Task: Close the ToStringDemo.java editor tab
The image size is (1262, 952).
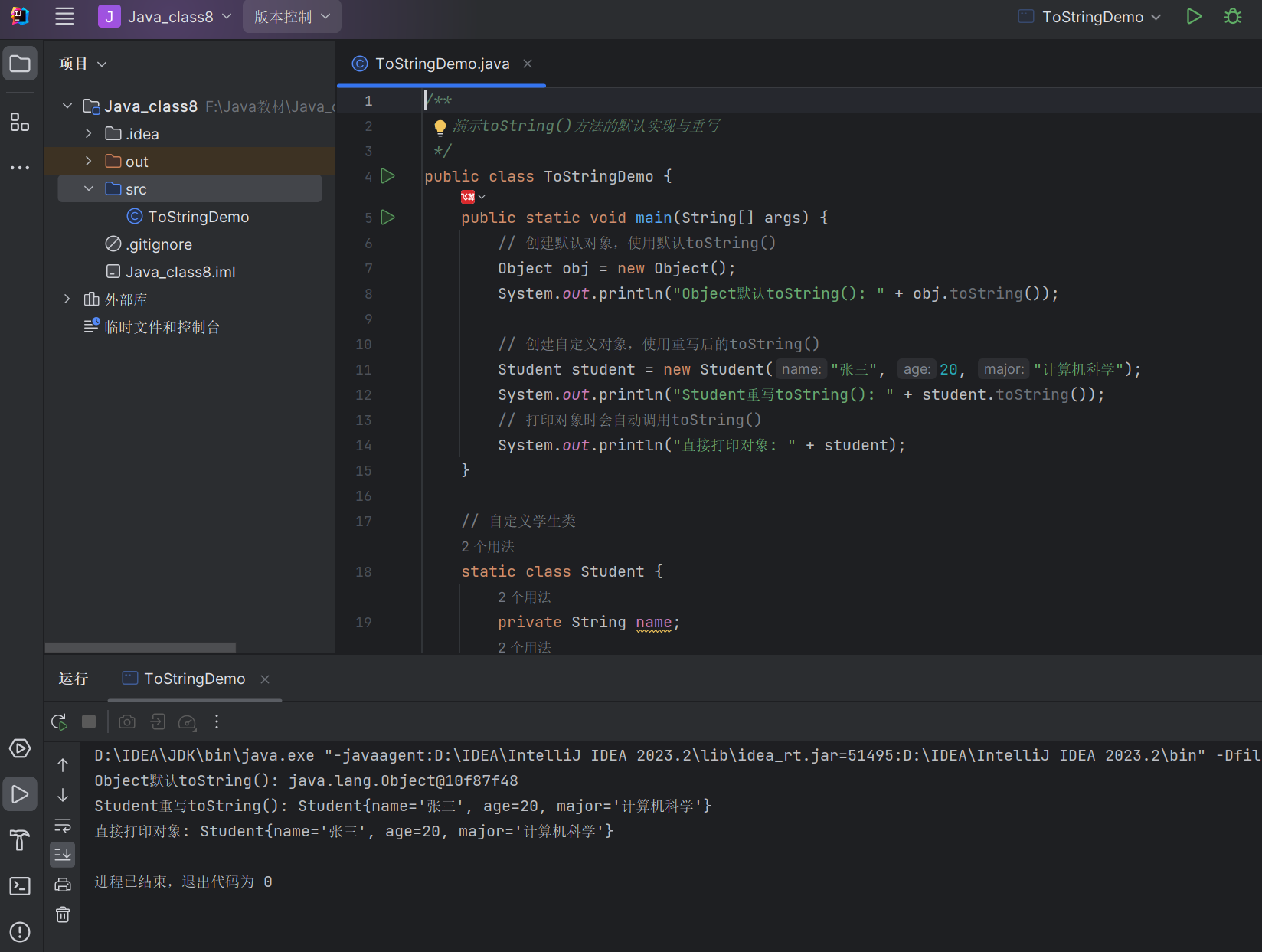Action: point(528,64)
